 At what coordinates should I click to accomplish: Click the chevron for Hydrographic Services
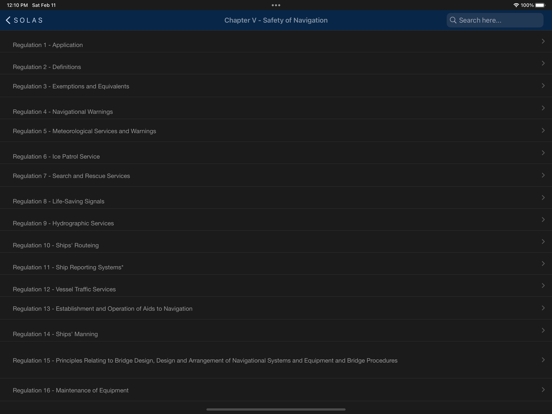[543, 219]
